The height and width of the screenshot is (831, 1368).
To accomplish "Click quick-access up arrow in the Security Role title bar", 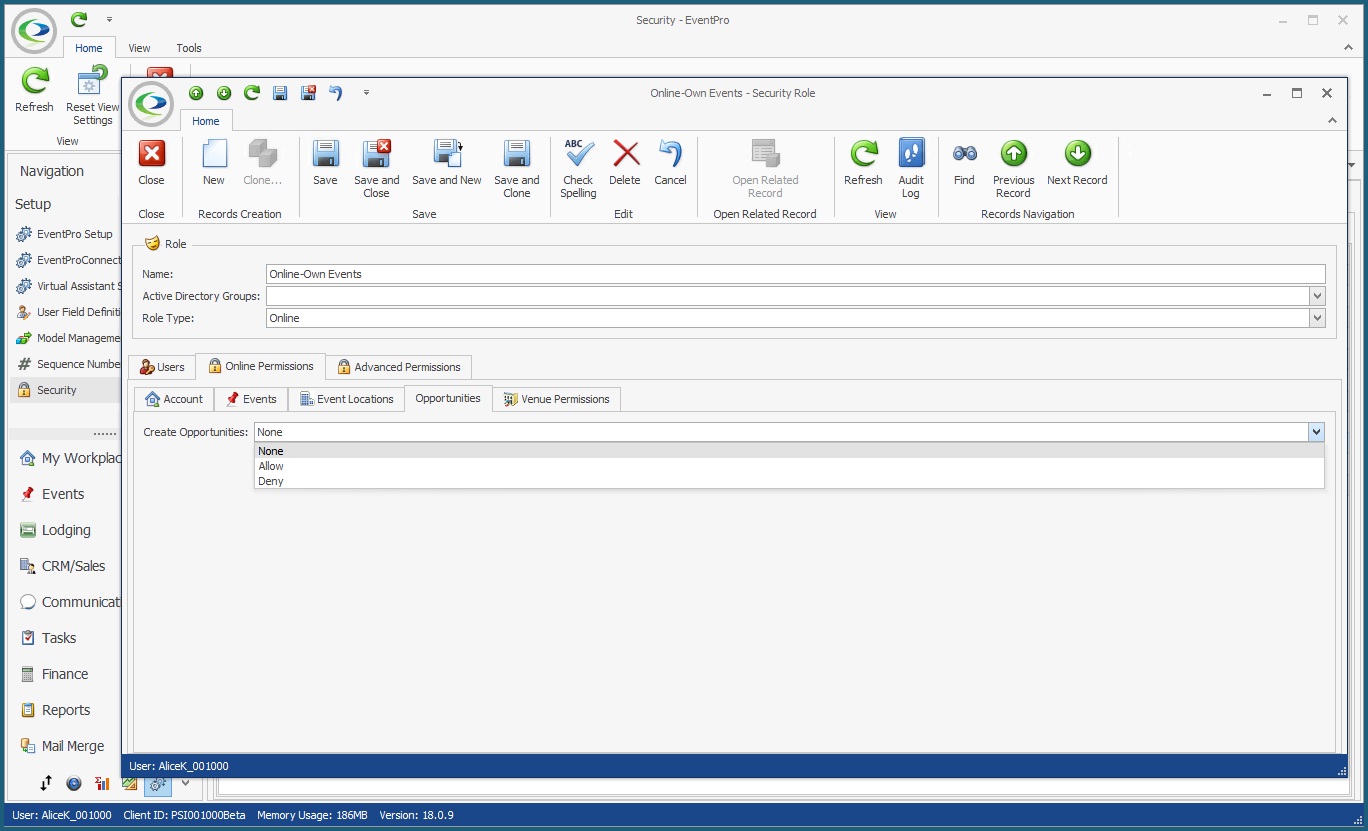I will point(196,93).
